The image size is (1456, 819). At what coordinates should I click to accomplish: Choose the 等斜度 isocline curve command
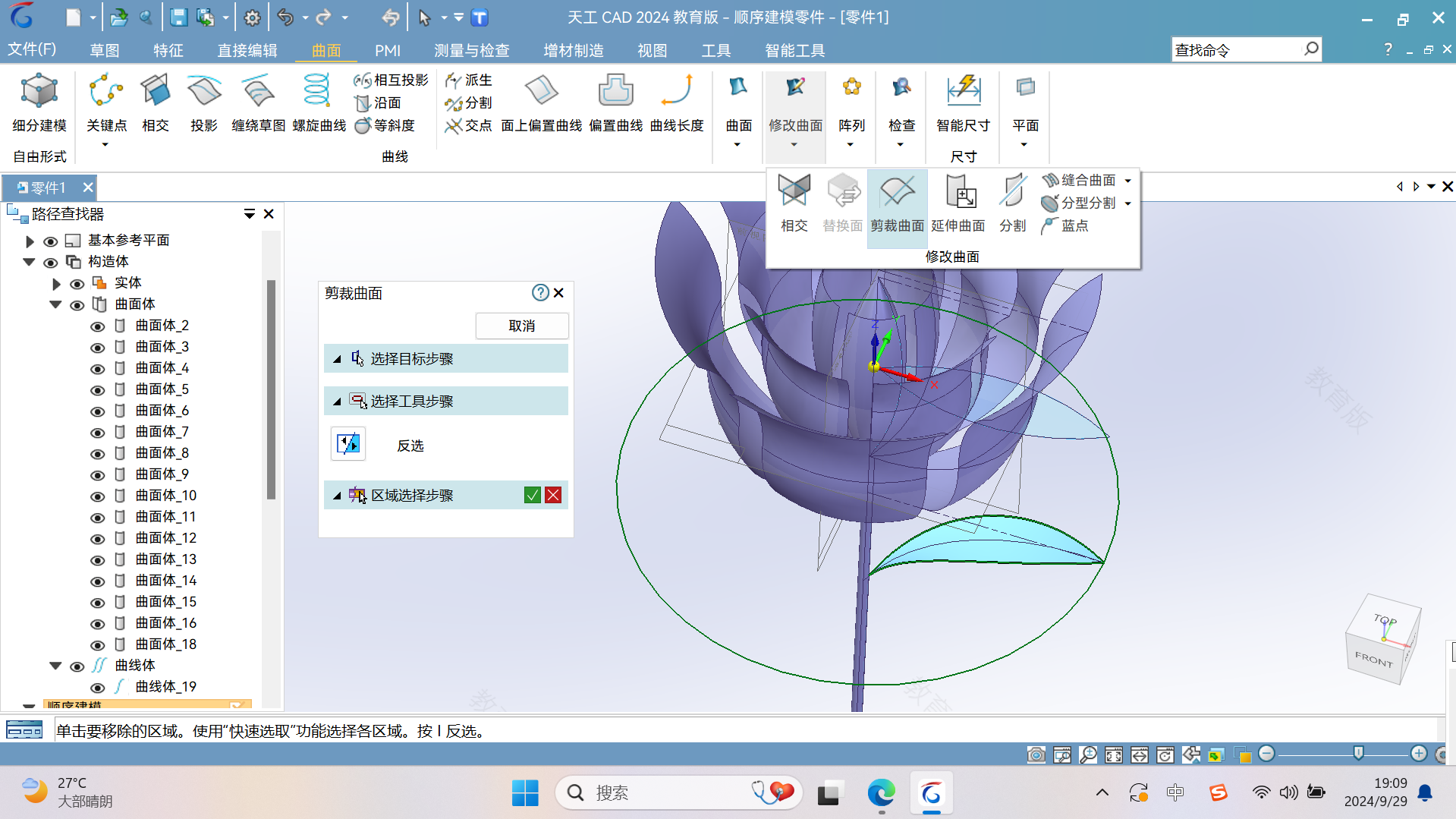(385, 125)
